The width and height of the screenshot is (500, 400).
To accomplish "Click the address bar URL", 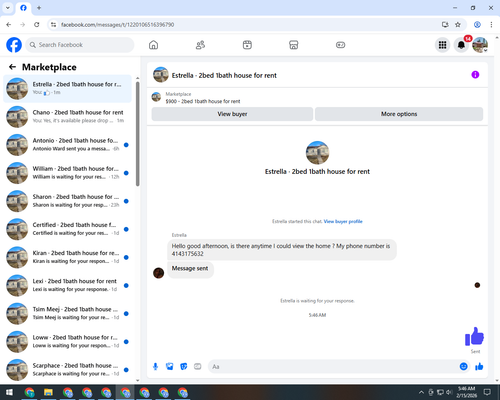I will tap(117, 25).
